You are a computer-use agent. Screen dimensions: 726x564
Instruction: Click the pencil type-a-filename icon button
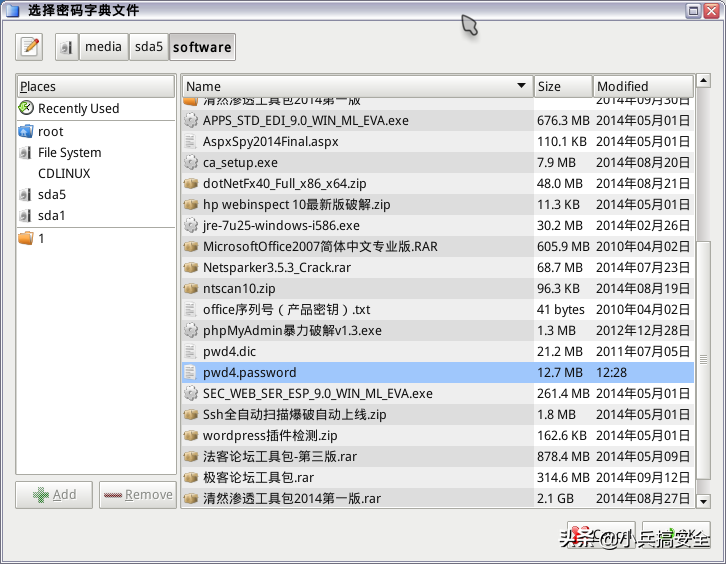(29, 47)
